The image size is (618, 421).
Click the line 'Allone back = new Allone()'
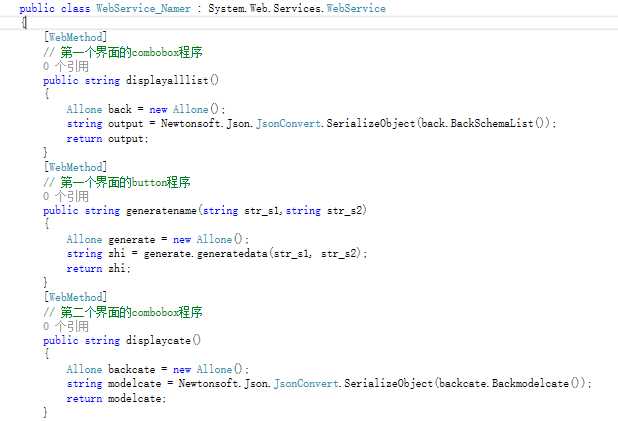(146, 109)
